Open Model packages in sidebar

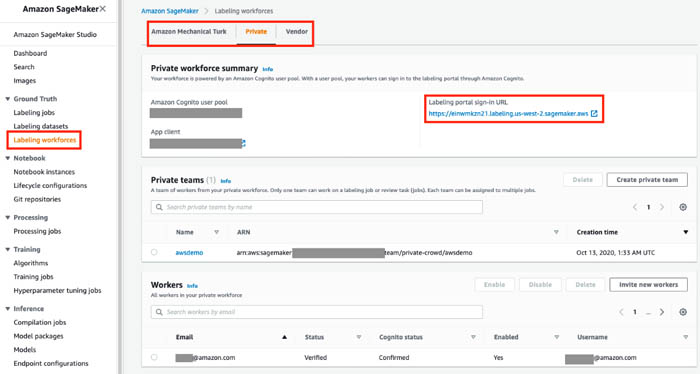(38, 336)
